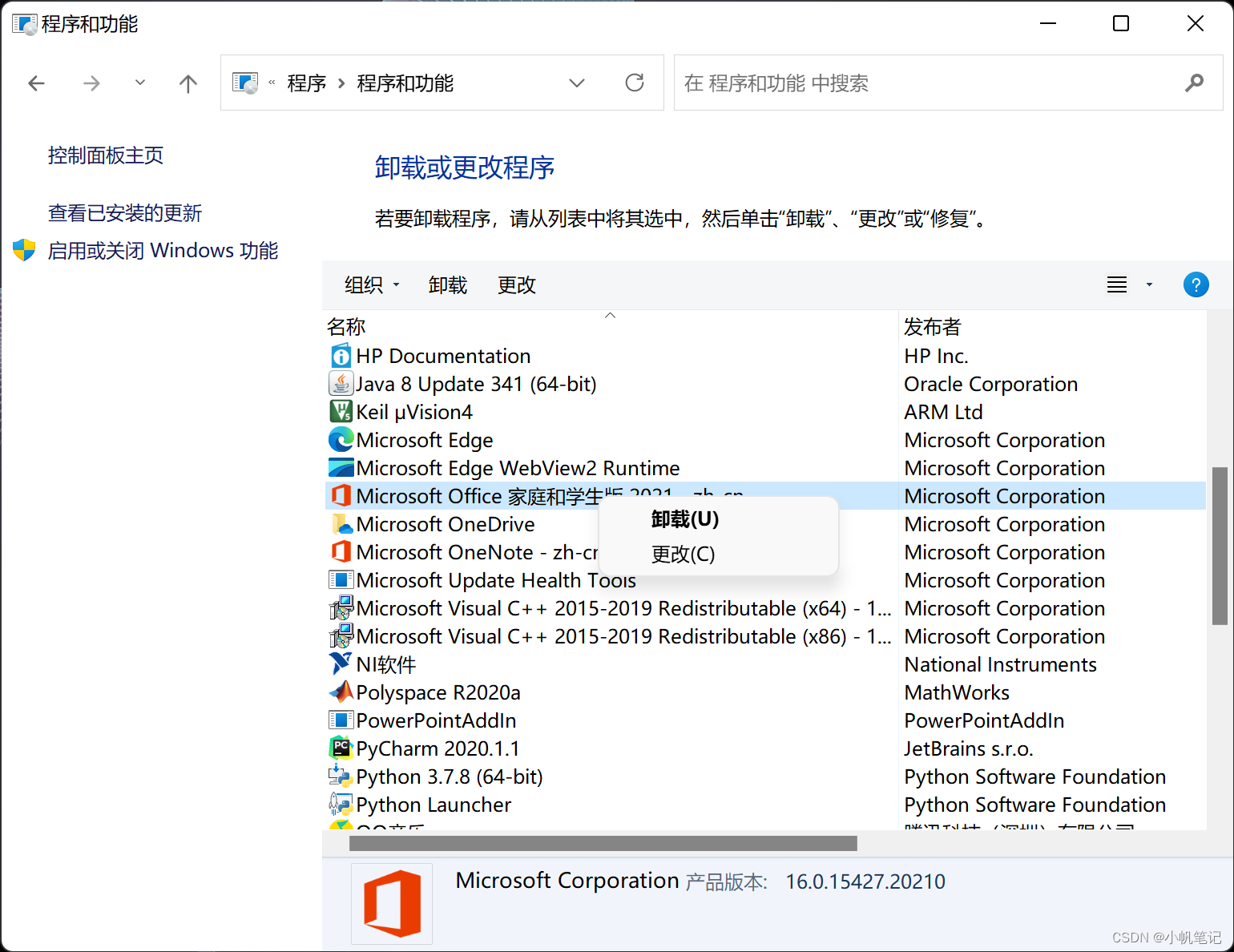Click the version number 16.0.15427.20210
Viewport: 1234px width, 952px height.
click(x=865, y=881)
